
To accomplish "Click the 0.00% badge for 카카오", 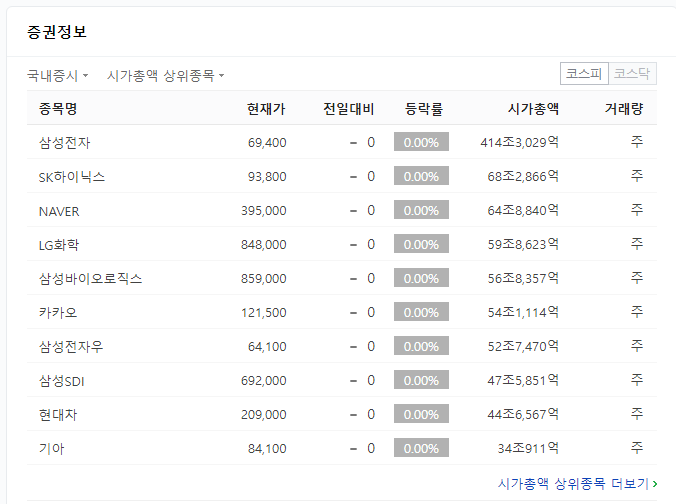I will coord(421,312).
